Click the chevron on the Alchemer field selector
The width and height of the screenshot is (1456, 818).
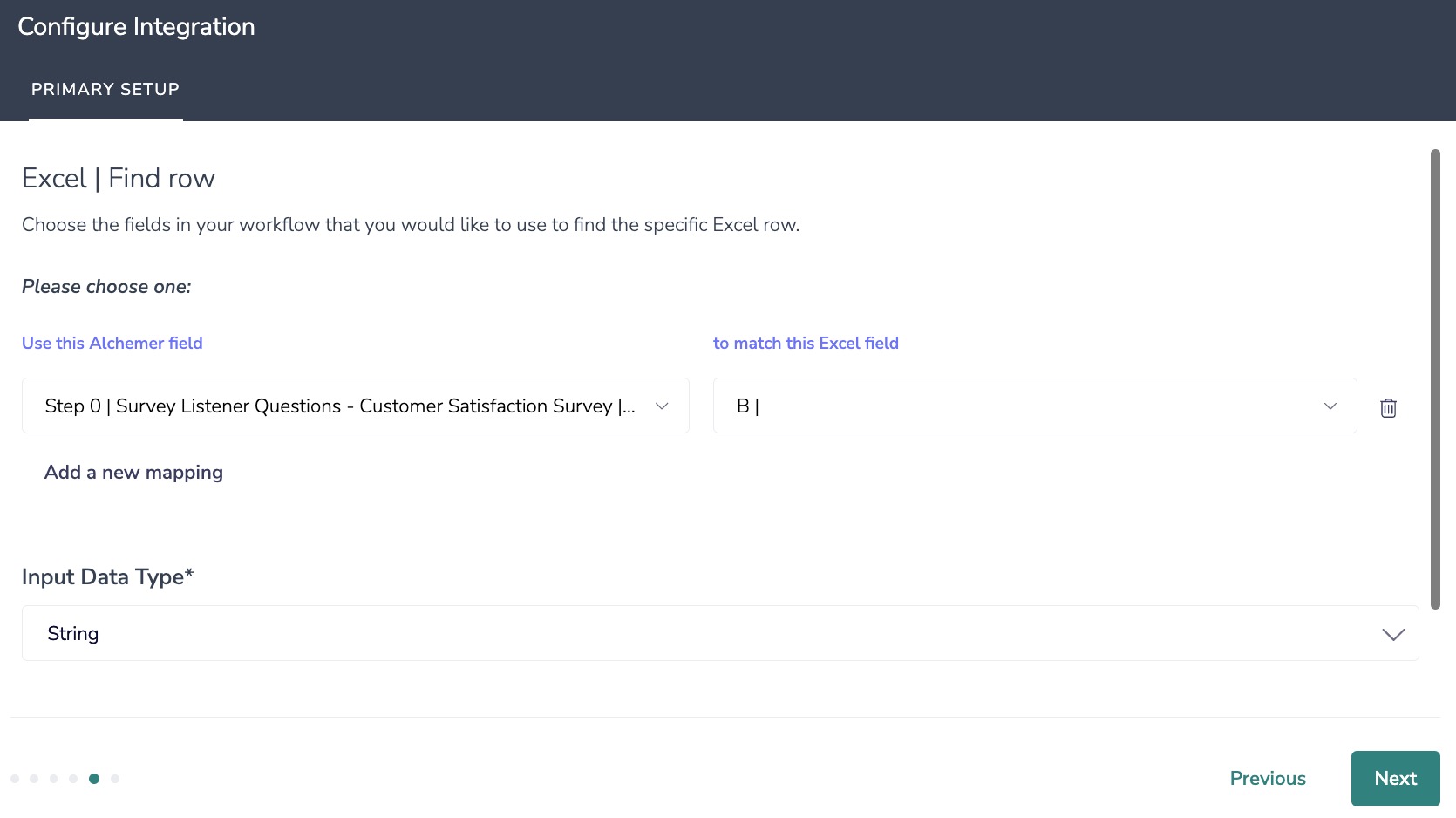click(662, 406)
